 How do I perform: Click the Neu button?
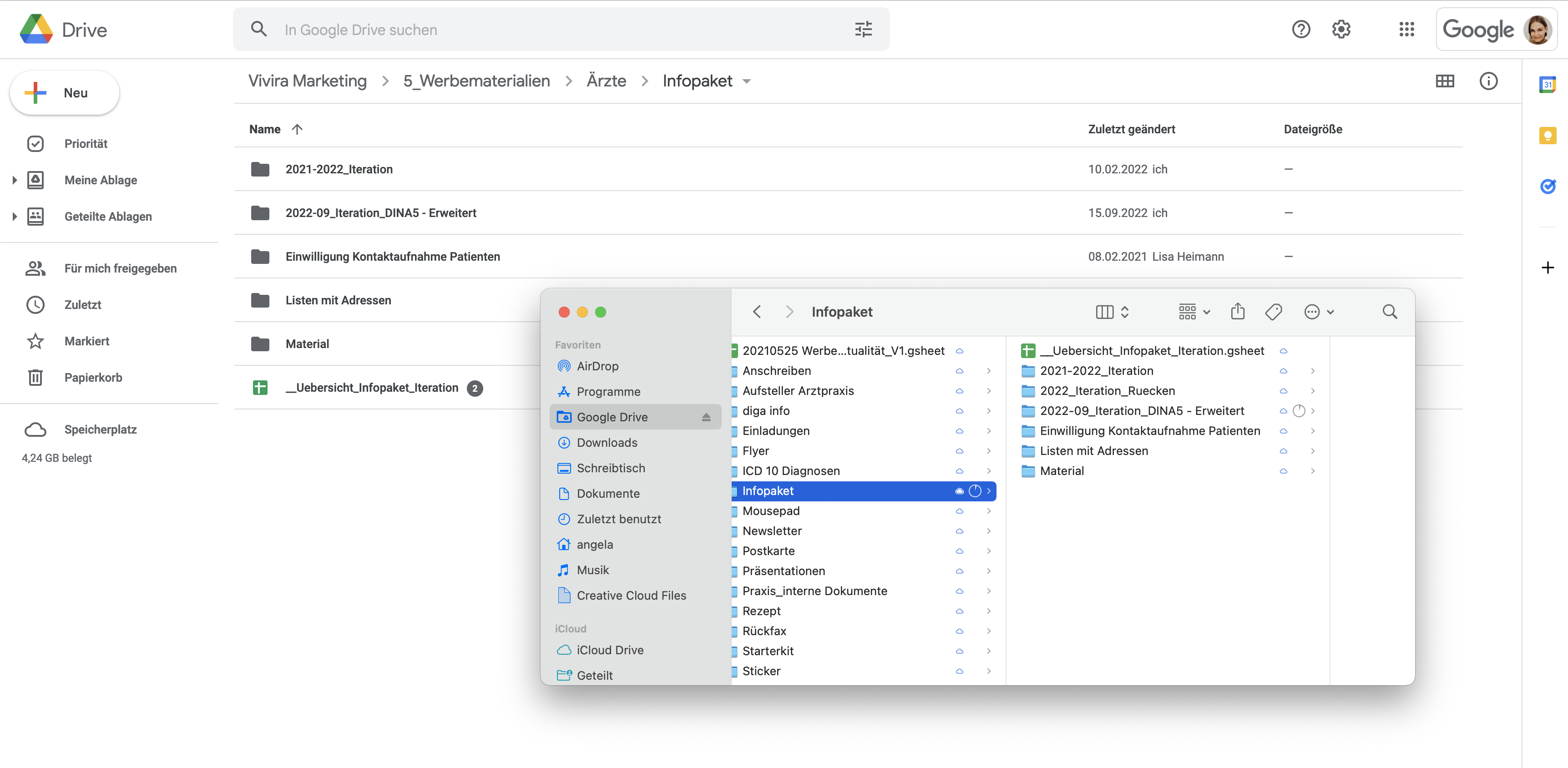(65, 92)
